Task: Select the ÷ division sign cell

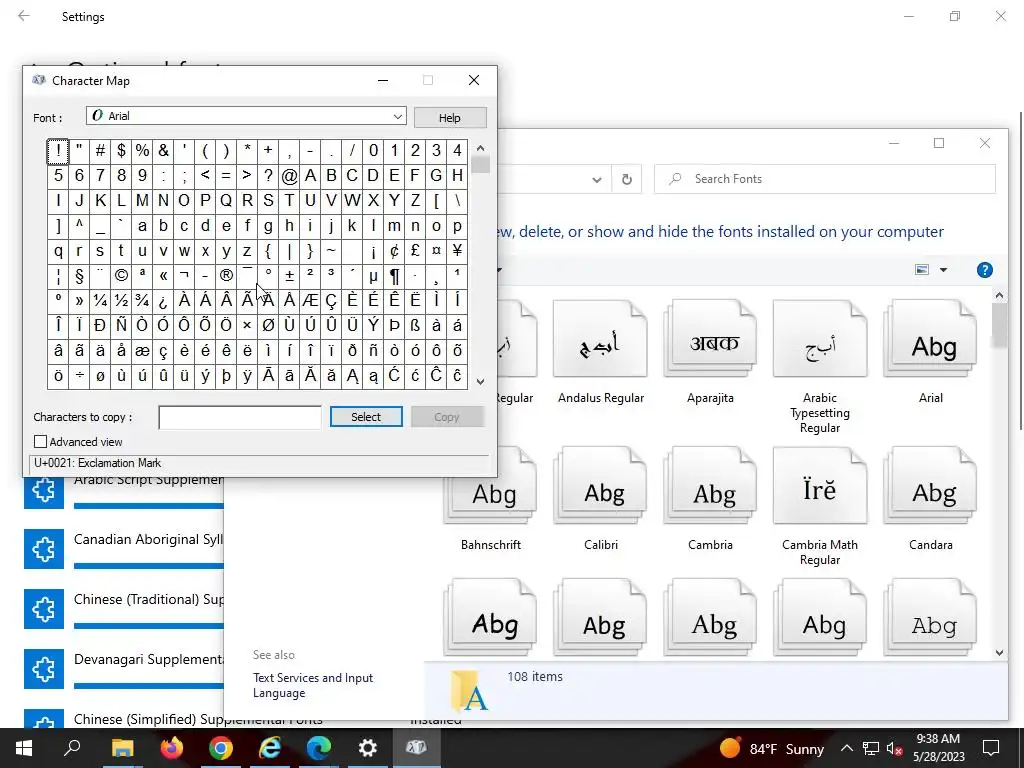Action: pyautogui.click(x=79, y=376)
